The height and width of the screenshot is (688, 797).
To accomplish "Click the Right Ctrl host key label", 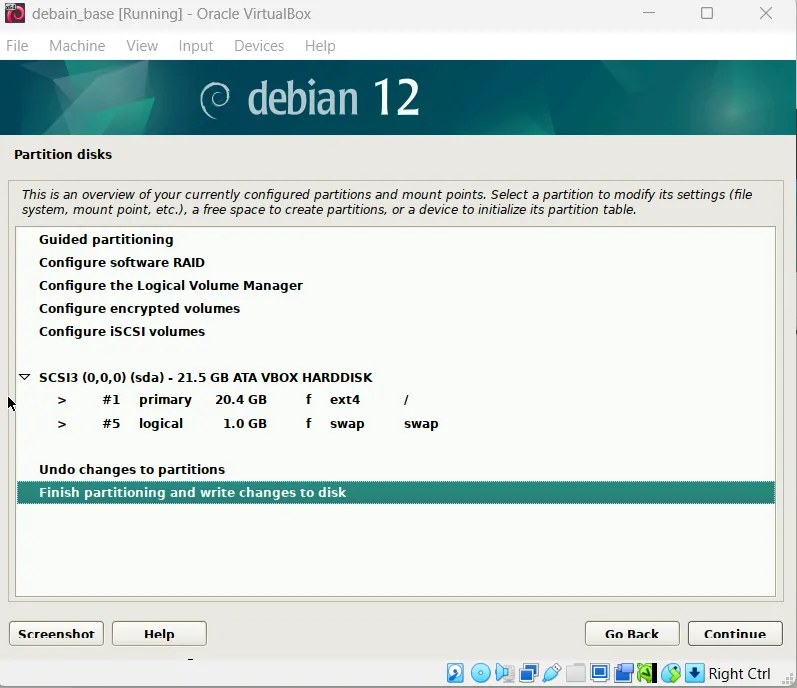I will click(739, 673).
